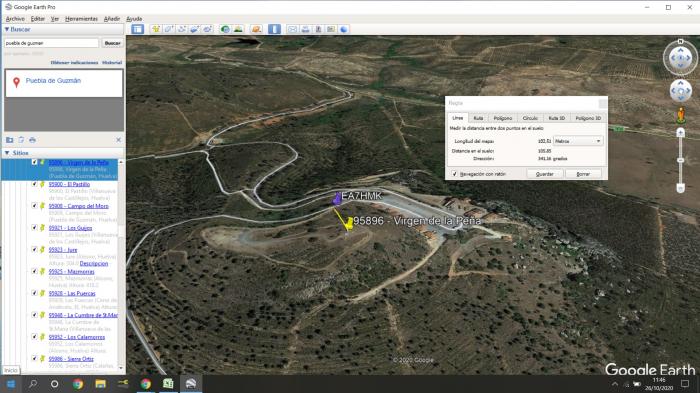Image resolution: width=700 pixels, height=393 pixels.
Task: Open the Herramientas menu
Action: tap(81, 19)
